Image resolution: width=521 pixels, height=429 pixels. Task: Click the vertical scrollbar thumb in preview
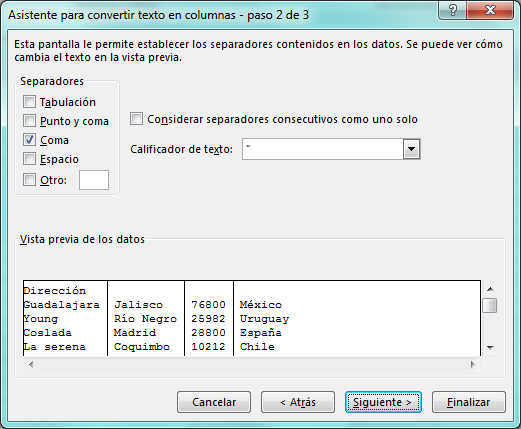(x=490, y=305)
